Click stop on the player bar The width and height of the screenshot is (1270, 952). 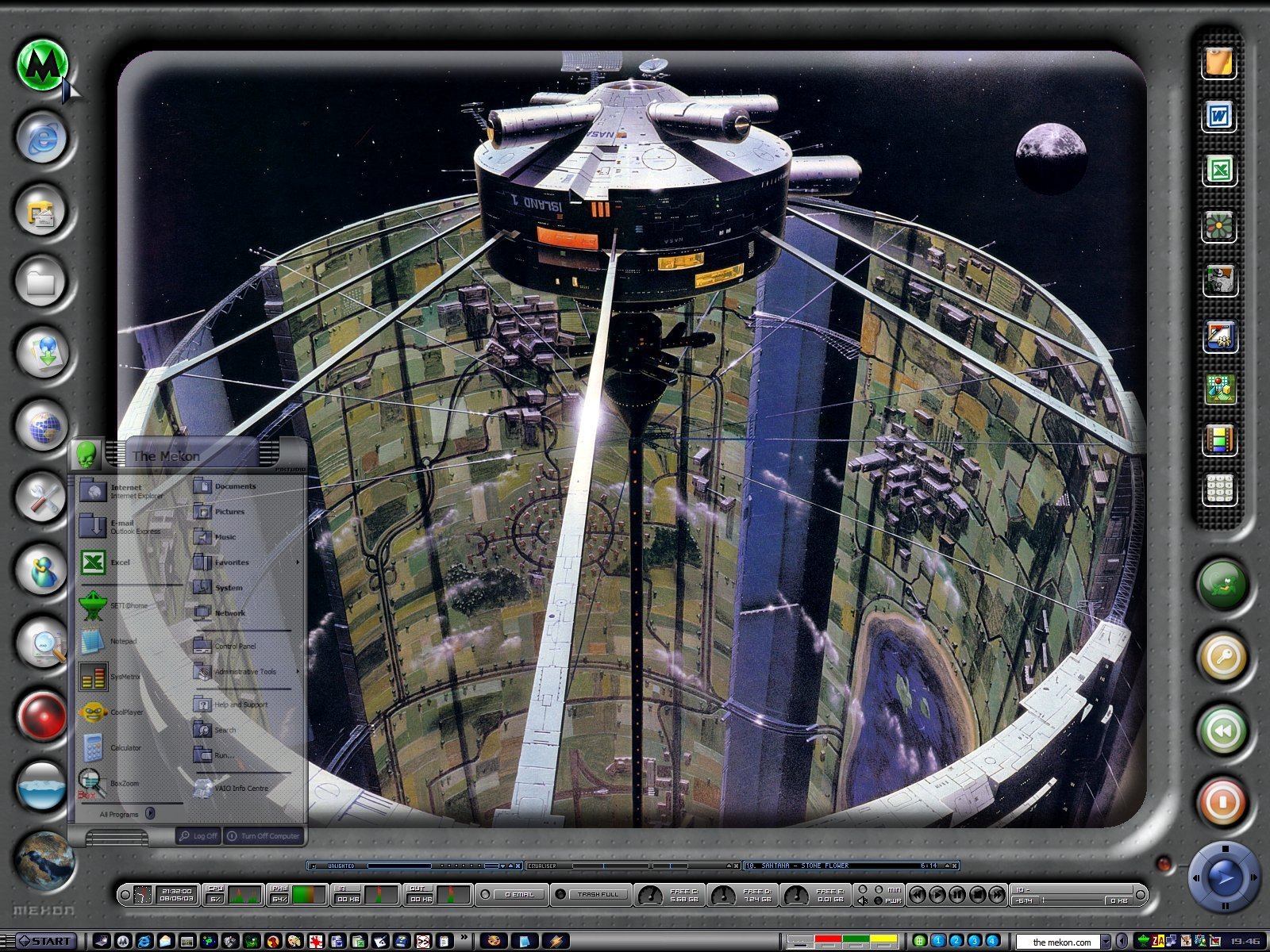(x=977, y=895)
